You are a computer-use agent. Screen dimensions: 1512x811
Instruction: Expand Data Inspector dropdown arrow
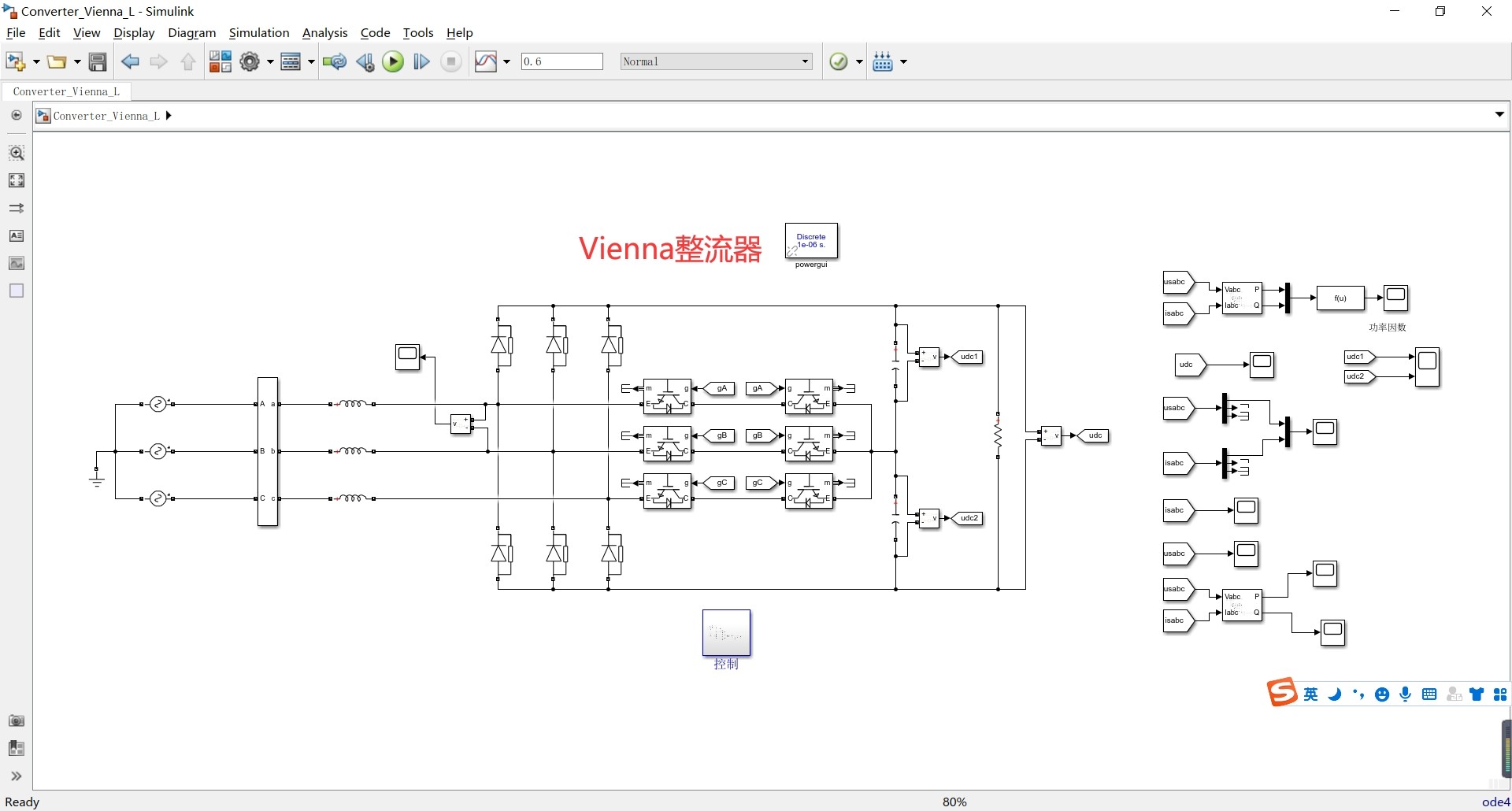click(x=506, y=61)
